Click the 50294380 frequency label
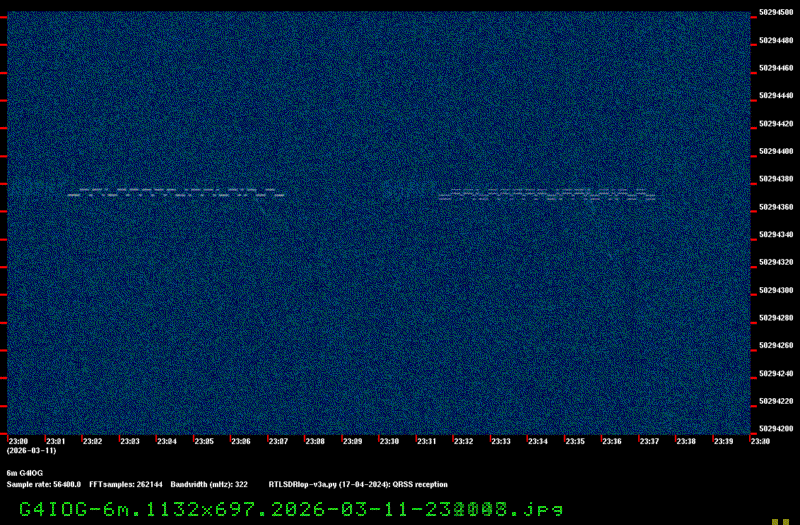The image size is (800, 525). pos(776,179)
